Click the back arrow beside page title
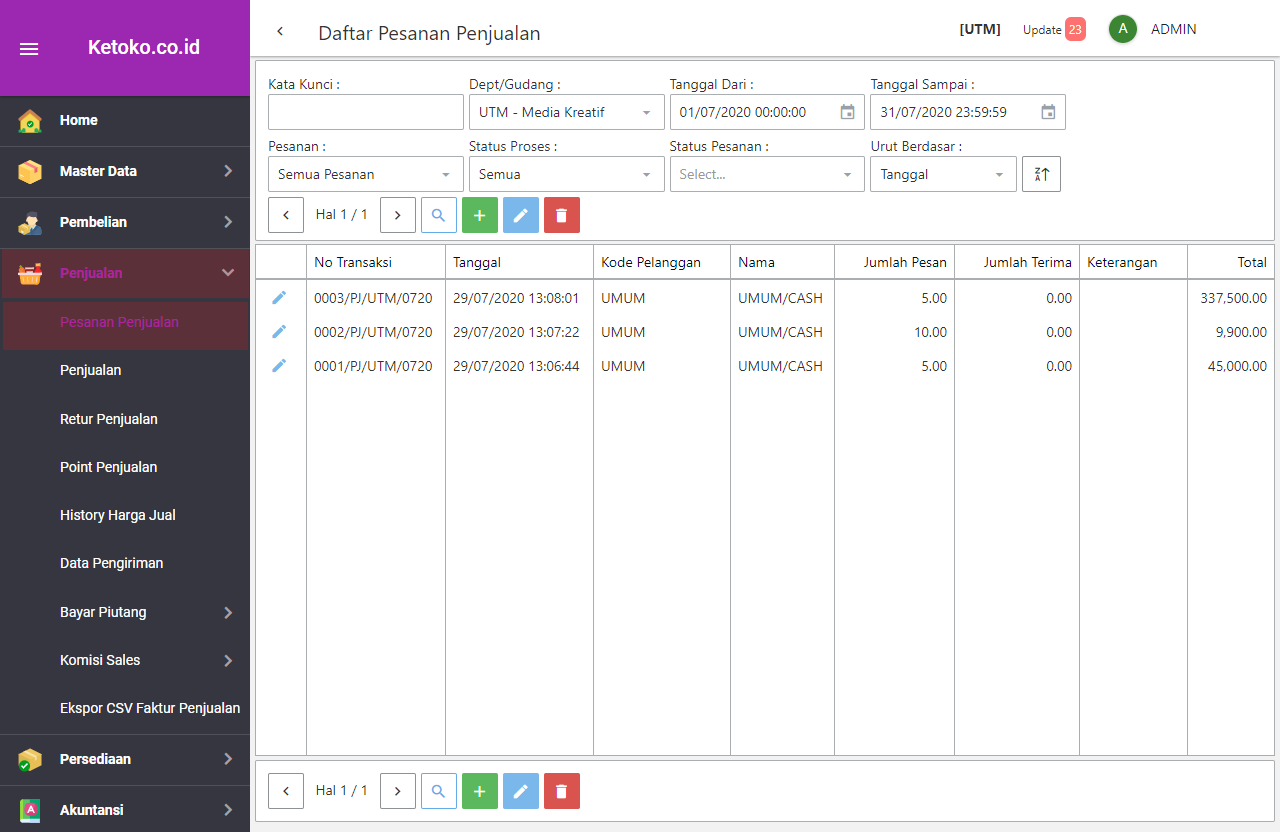Image resolution: width=1280 pixels, height=832 pixels. pyautogui.click(x=280, y=32)
